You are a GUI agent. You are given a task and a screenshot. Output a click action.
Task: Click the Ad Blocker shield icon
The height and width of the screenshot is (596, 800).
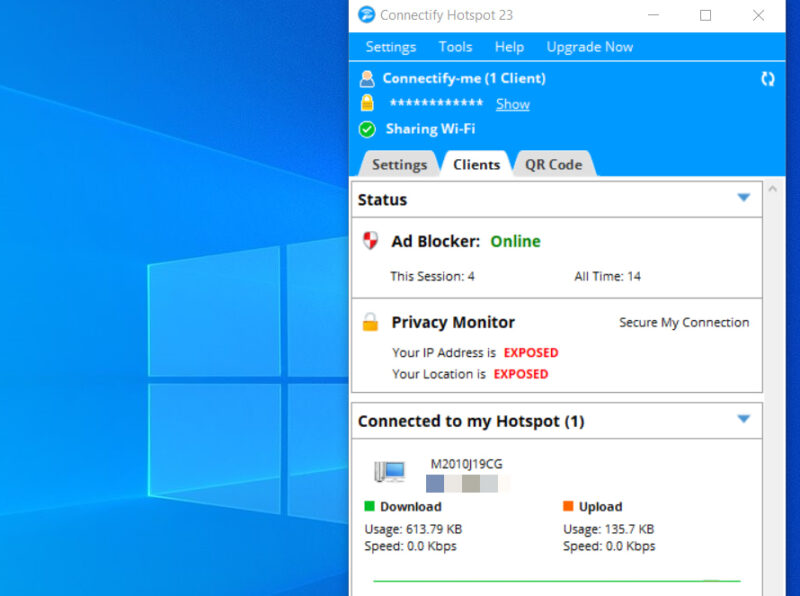pyautogui.click(x=370, y=240)
